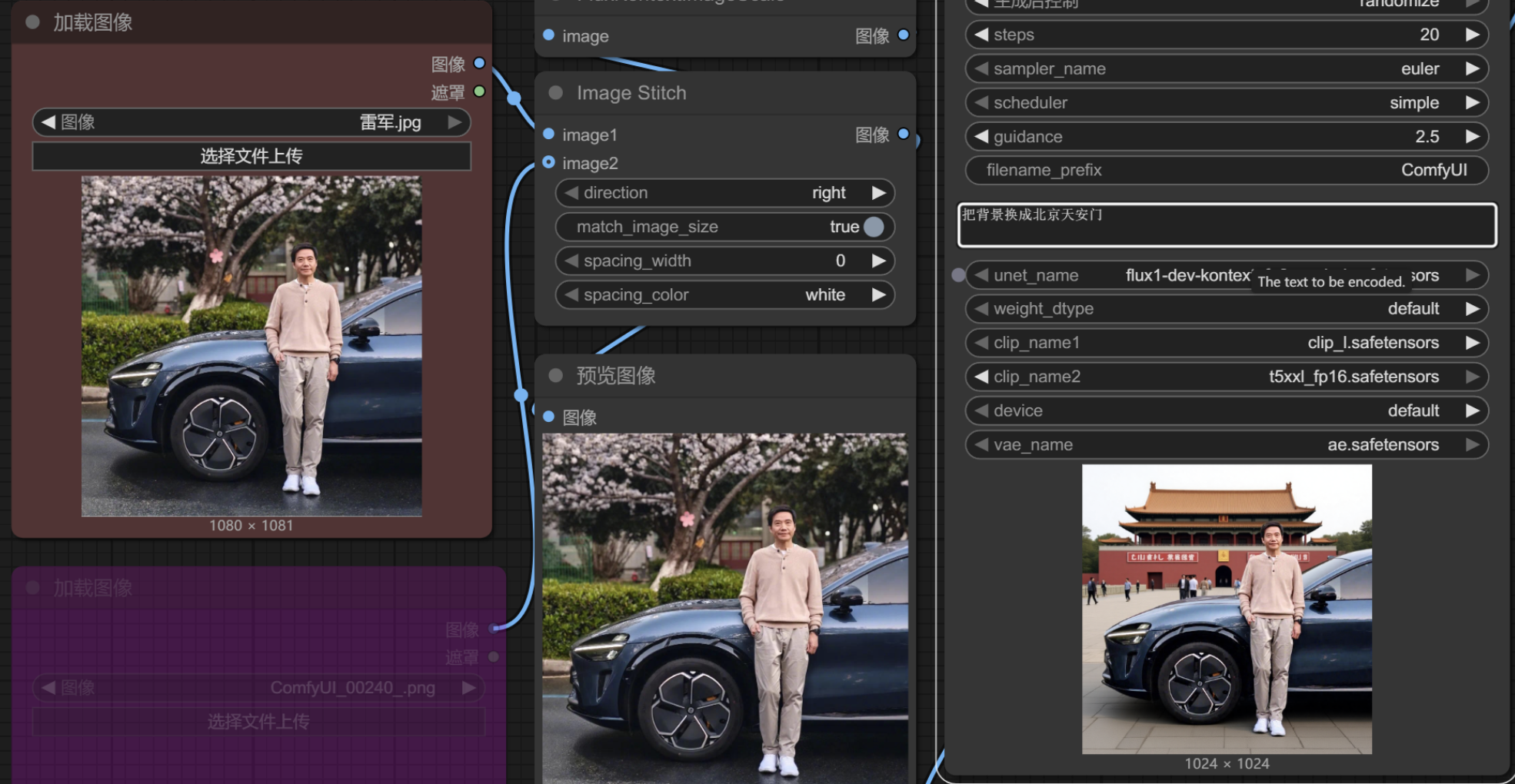Increase spacing_width with right arrow

coord(878,261)
